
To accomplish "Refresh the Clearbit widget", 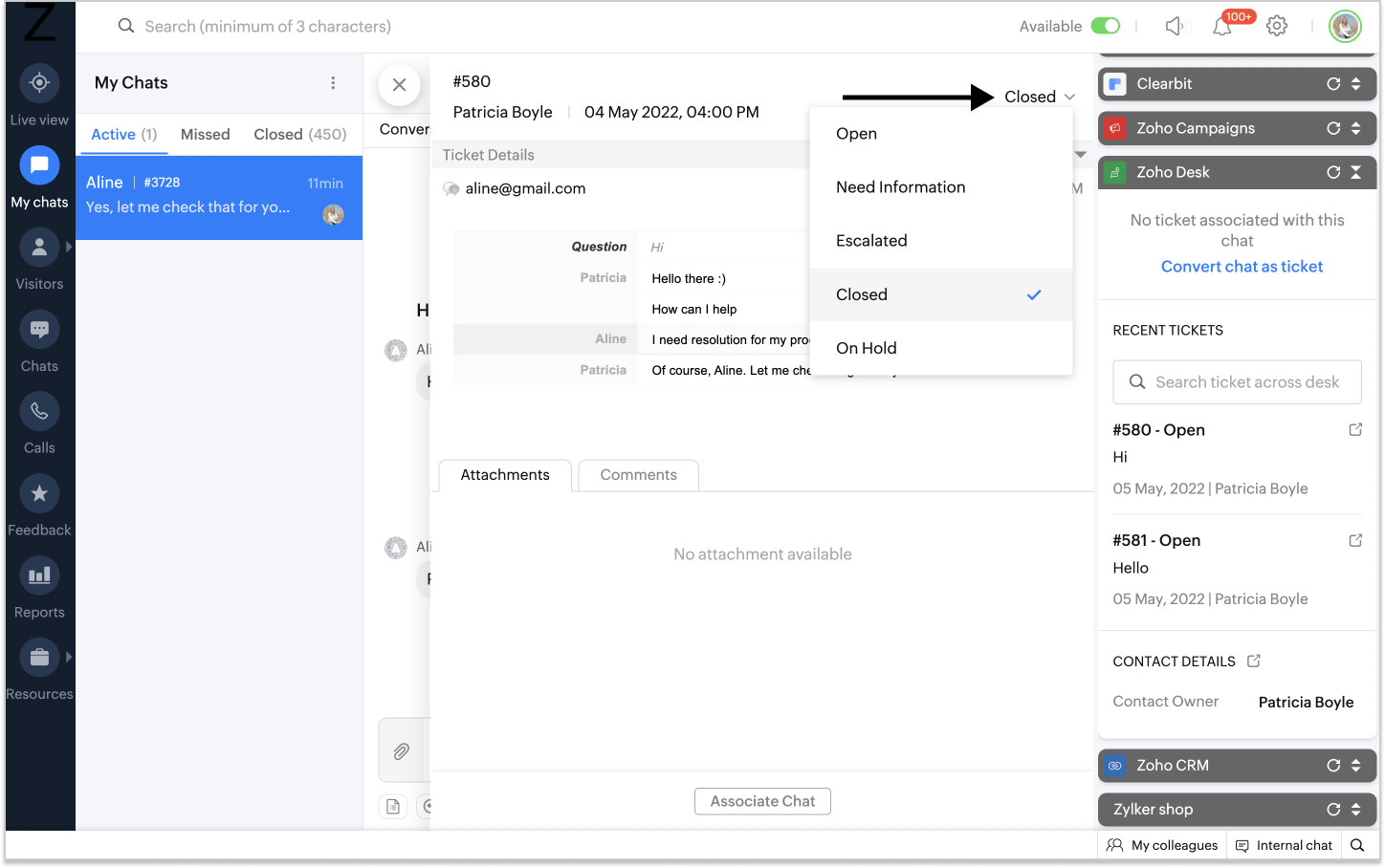I will click(x=1333, y=84).
